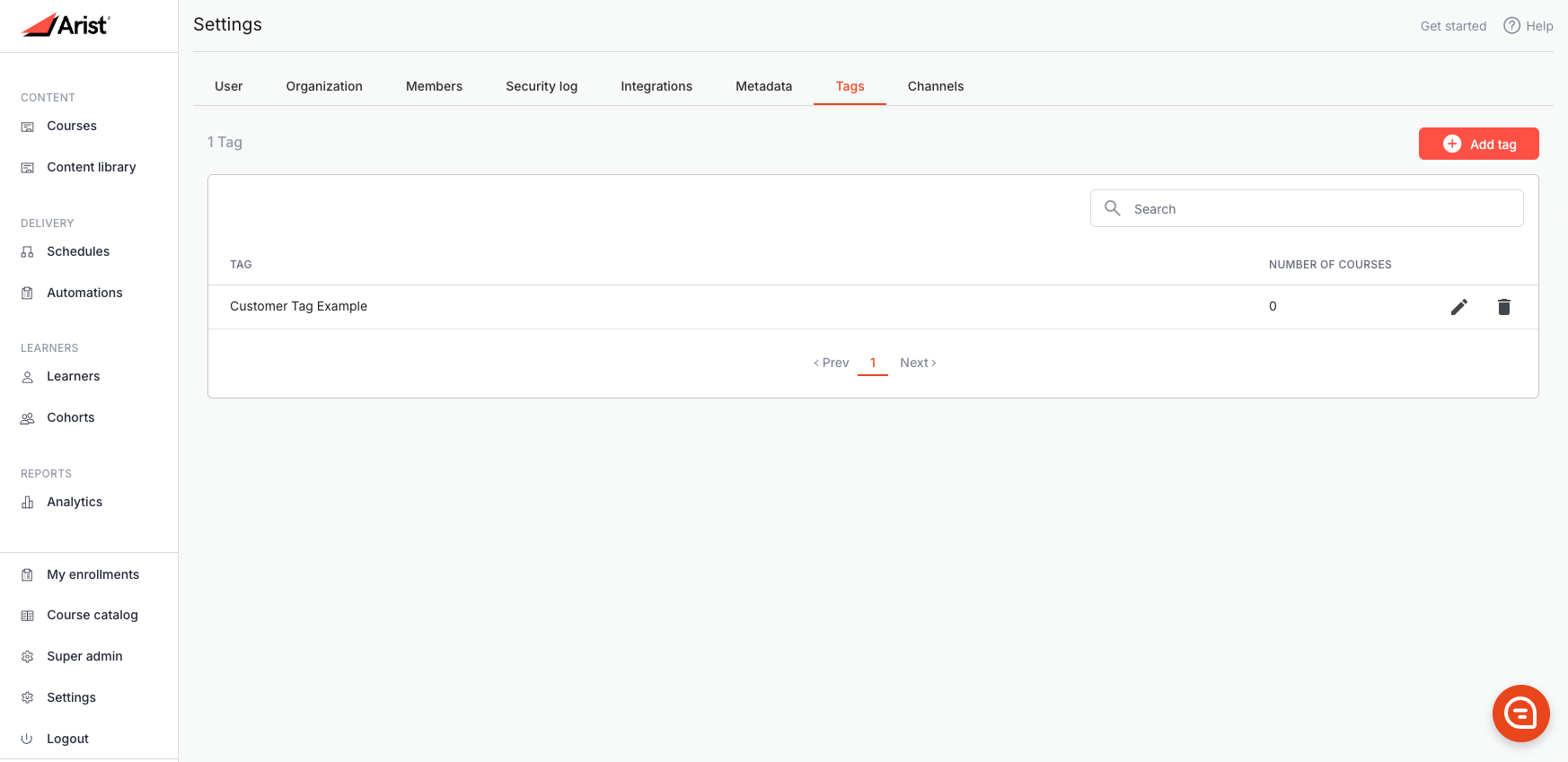Screen dimensions: 1568x762
Task: Click the Arist logo
Action: pyautogui.click(x=66, y=25)
